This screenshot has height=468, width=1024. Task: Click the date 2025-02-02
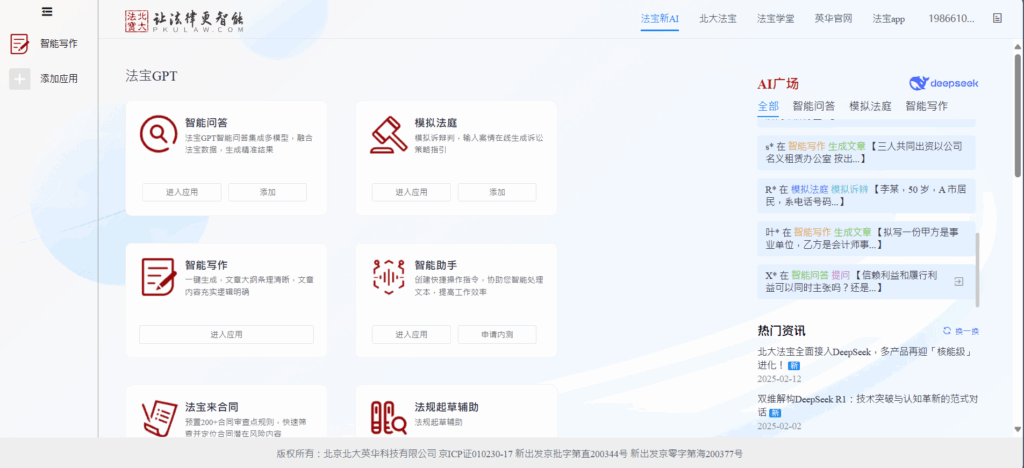pyautogui.click(x=779, y=426)
